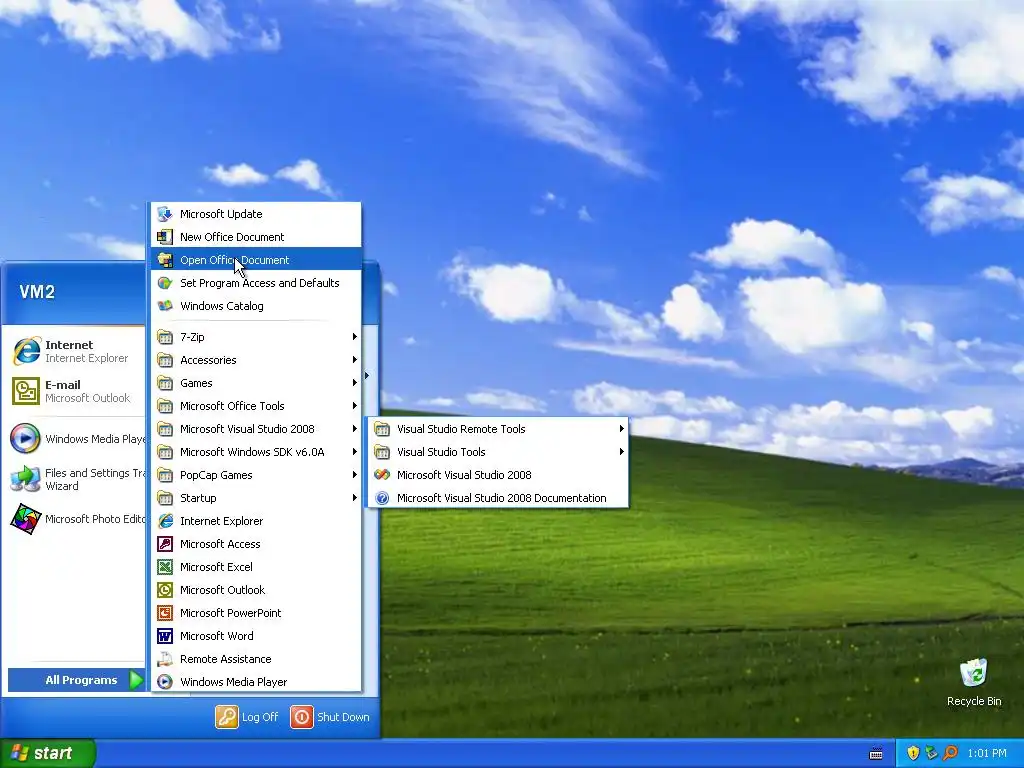The image size is (1024, 768).
Task: Click the Microsoft Update icon
Action: pos(165,214)
